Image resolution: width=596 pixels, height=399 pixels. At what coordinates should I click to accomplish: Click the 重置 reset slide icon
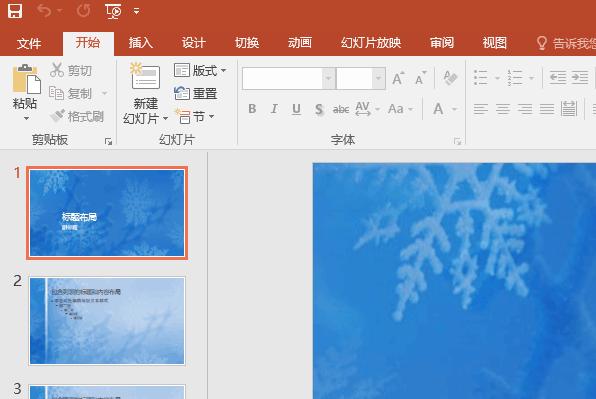point(182,93)
